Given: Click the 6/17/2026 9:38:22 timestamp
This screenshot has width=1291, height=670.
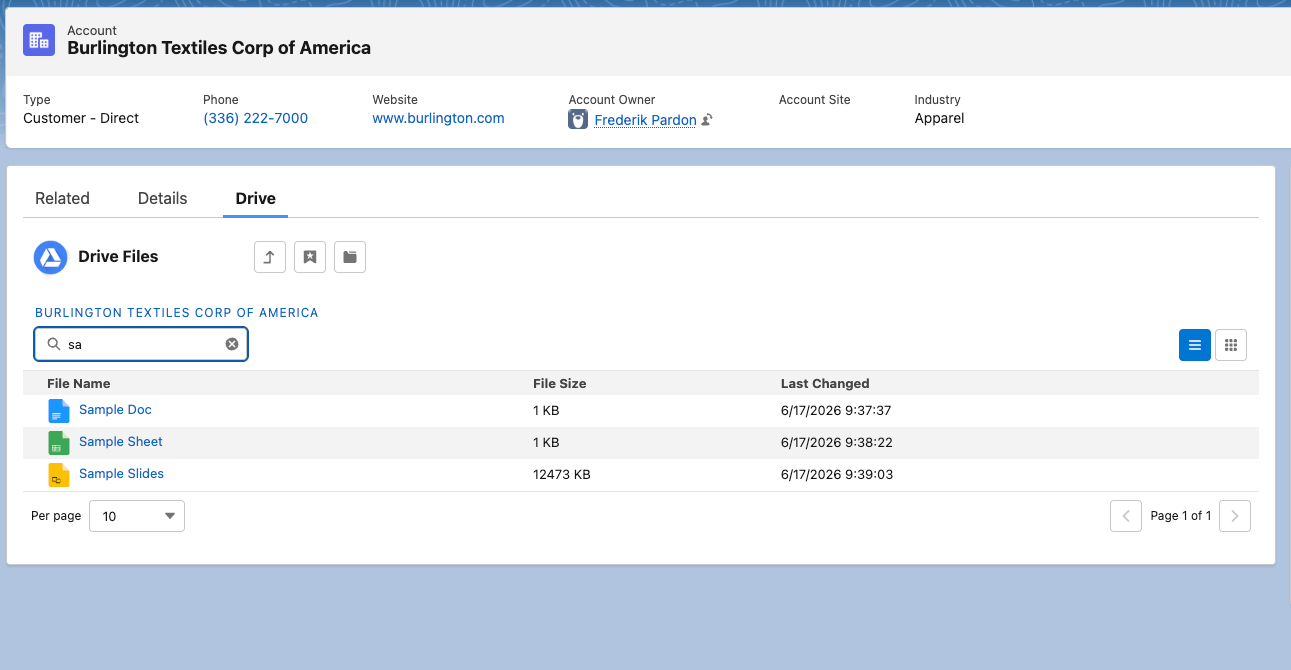Looking at the screenshot, I should coord(837,443).
